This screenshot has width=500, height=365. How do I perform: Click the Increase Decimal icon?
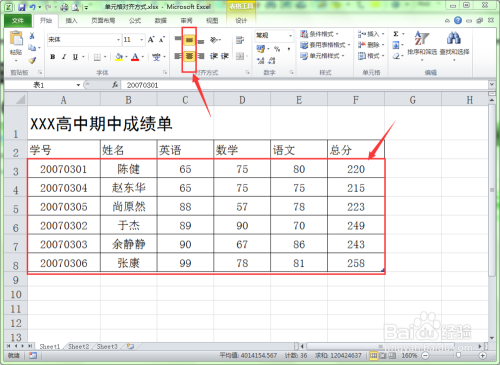click(x=261, y=60)
